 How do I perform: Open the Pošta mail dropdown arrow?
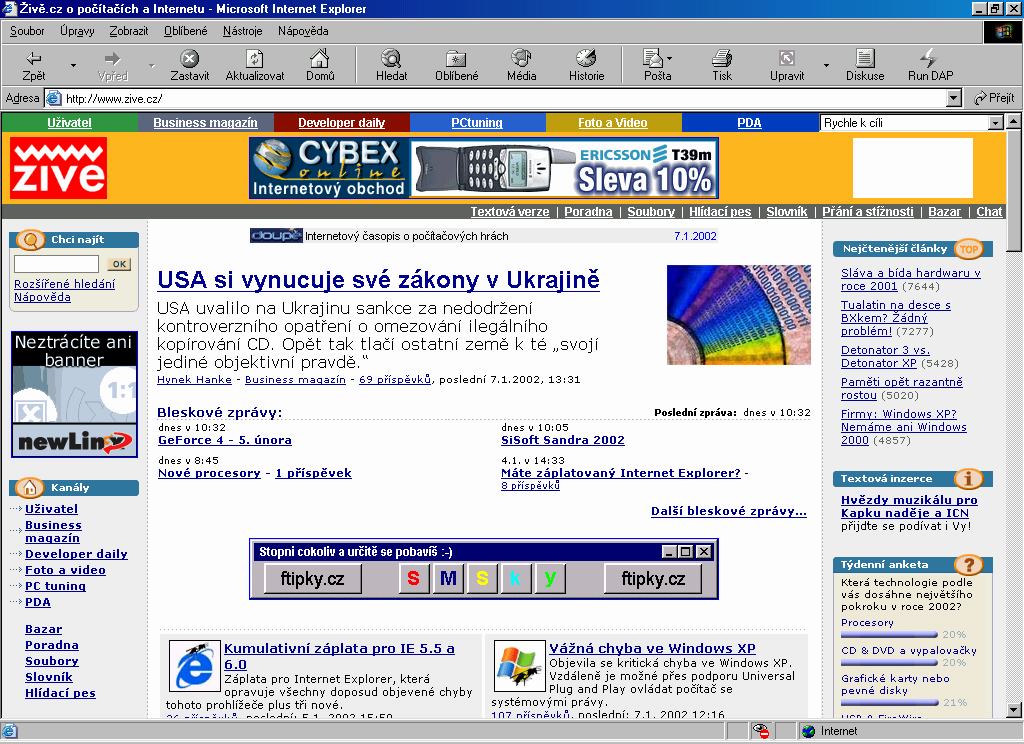coord(669,59)
